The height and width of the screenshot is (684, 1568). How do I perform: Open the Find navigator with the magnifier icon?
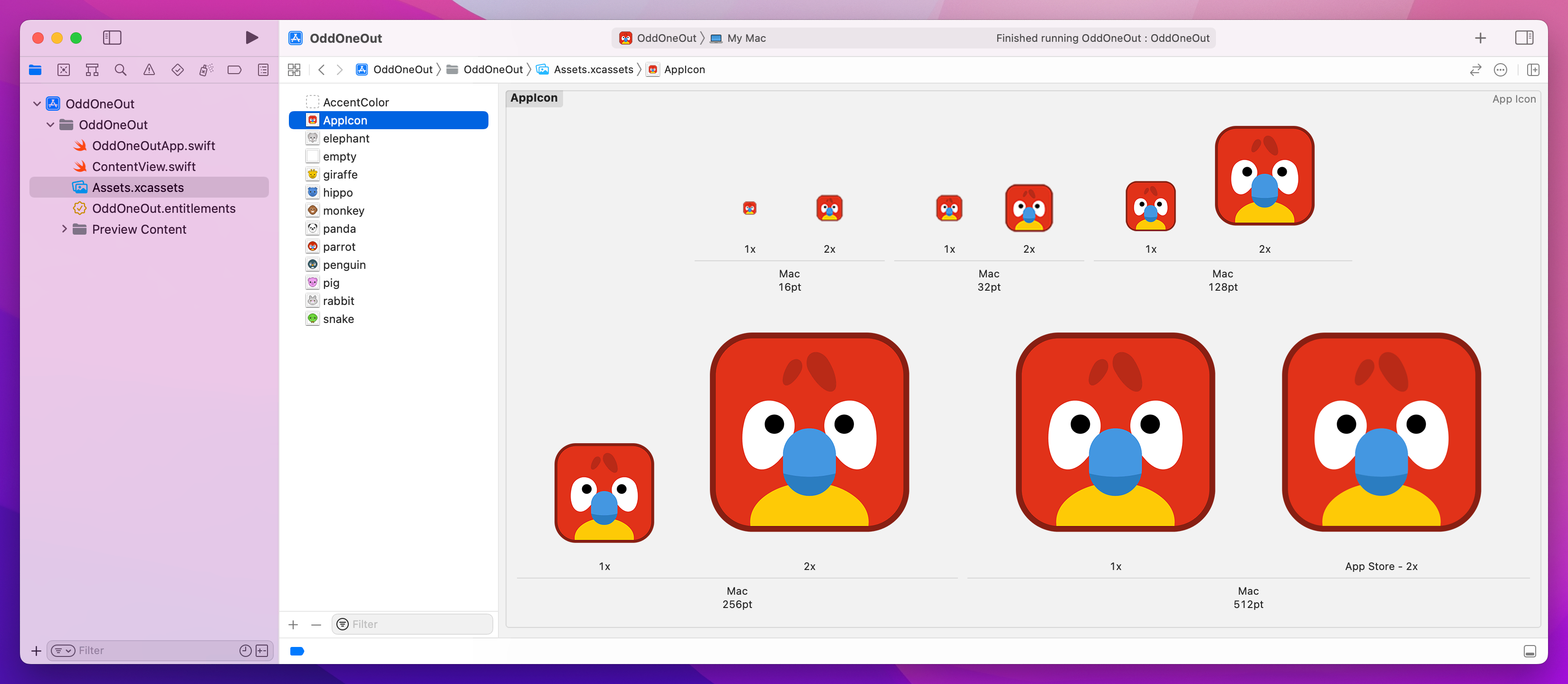click(x=120, y=69)
